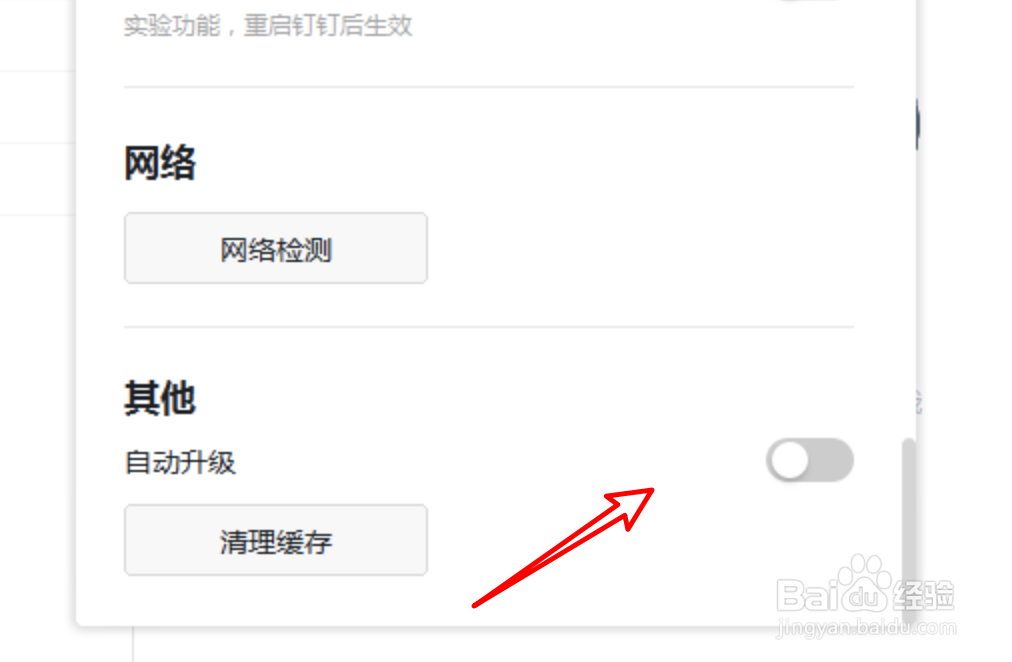Click the Bai watermark lettering
This screenshot has height=662, width=1012.
(808, 595)
